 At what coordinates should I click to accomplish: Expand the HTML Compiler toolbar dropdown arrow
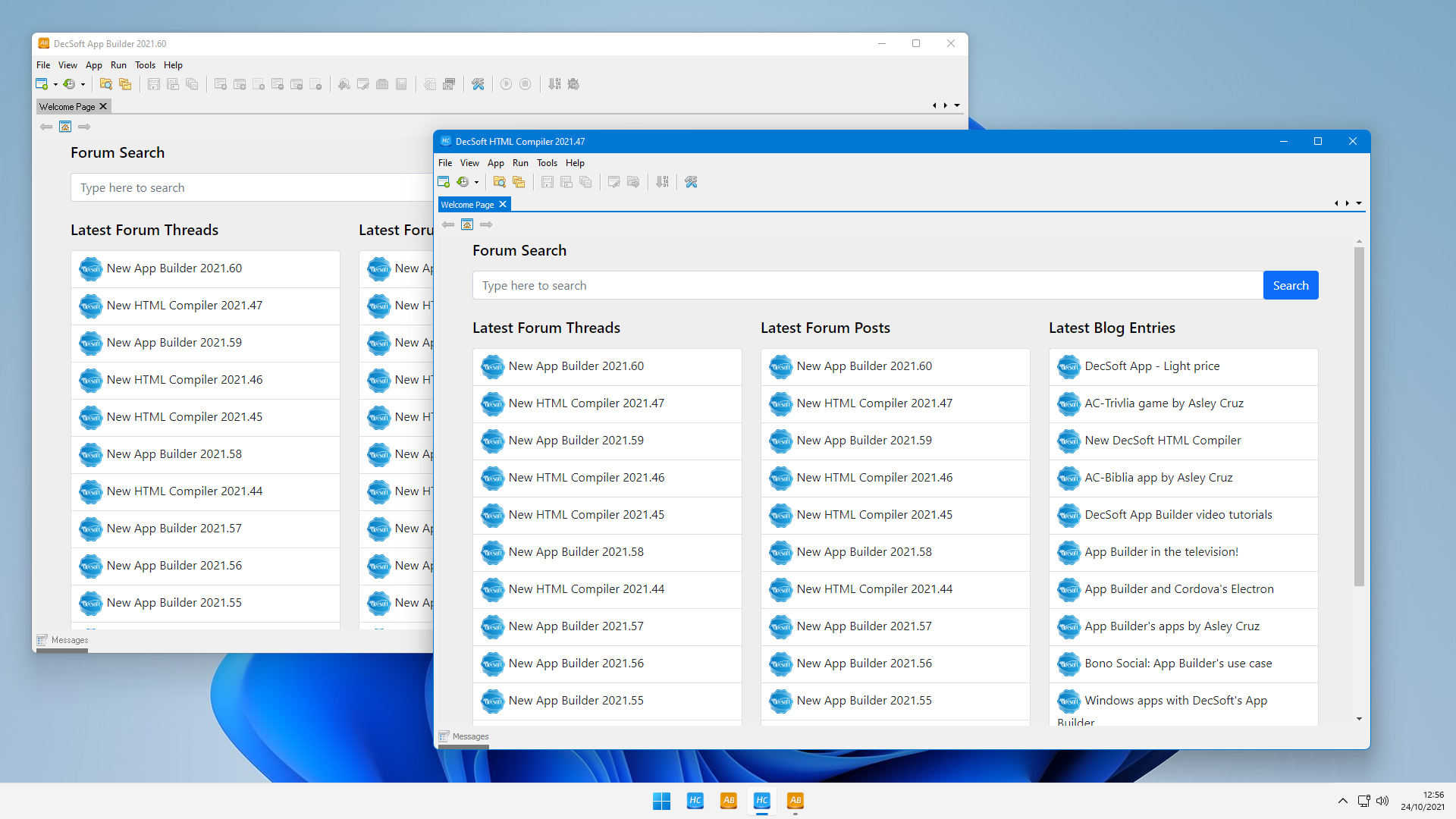click(x=475, y=181)
